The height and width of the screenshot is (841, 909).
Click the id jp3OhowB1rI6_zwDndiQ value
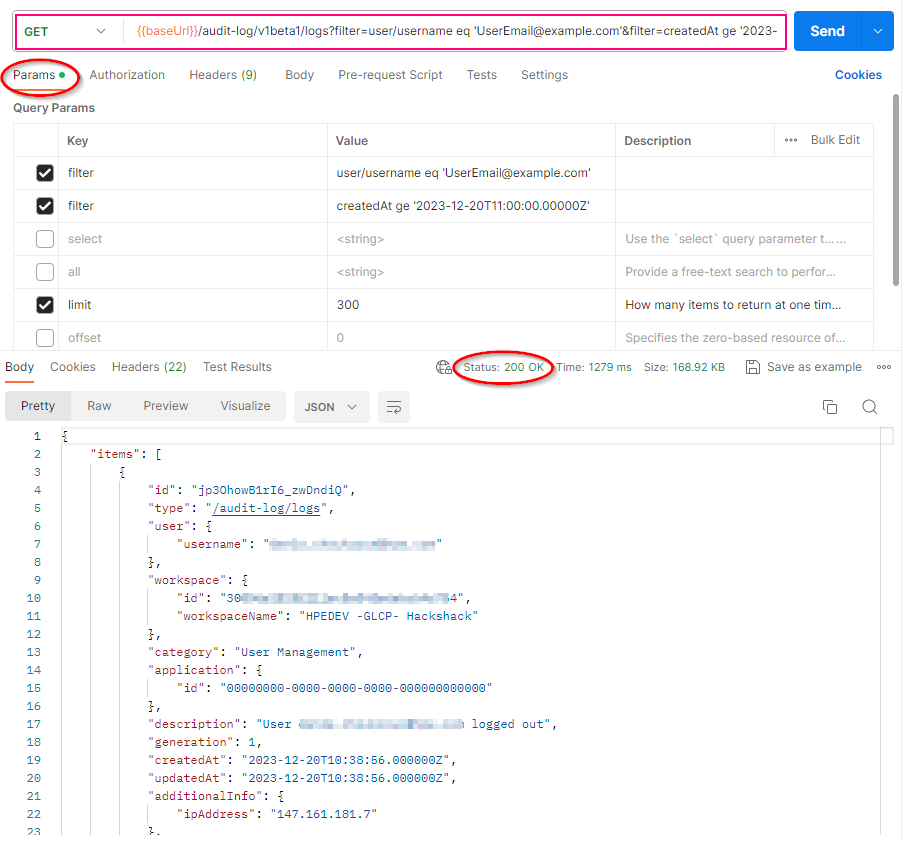click(x=270, y=491)
